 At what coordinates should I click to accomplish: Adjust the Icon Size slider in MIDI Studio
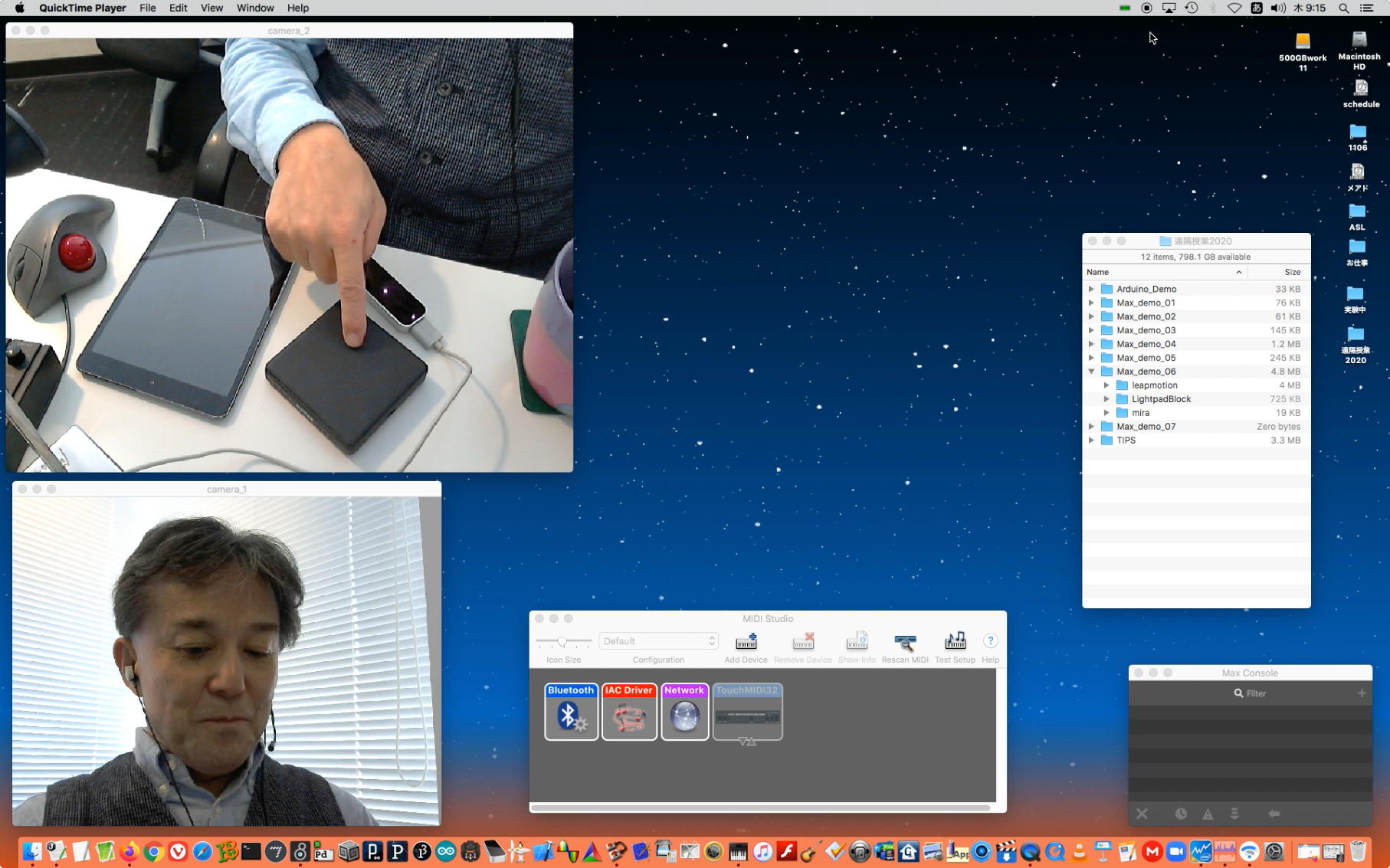563,641
